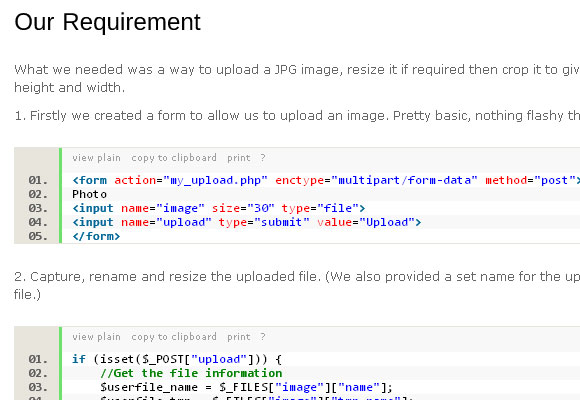
Task: Click the '?' help link in the form code block
Action: tap(263, 158)
